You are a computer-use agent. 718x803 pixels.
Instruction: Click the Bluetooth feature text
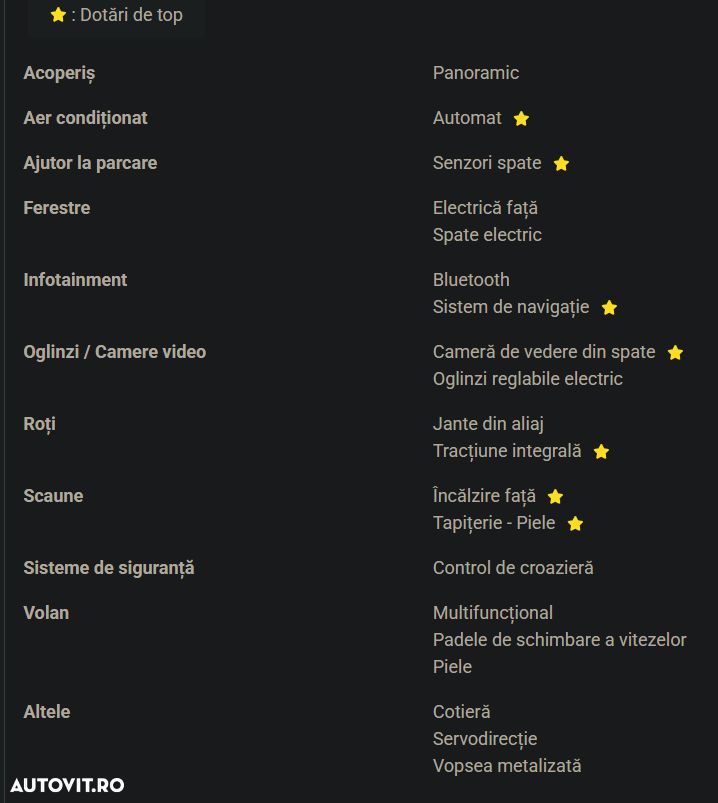click(471, 280)
